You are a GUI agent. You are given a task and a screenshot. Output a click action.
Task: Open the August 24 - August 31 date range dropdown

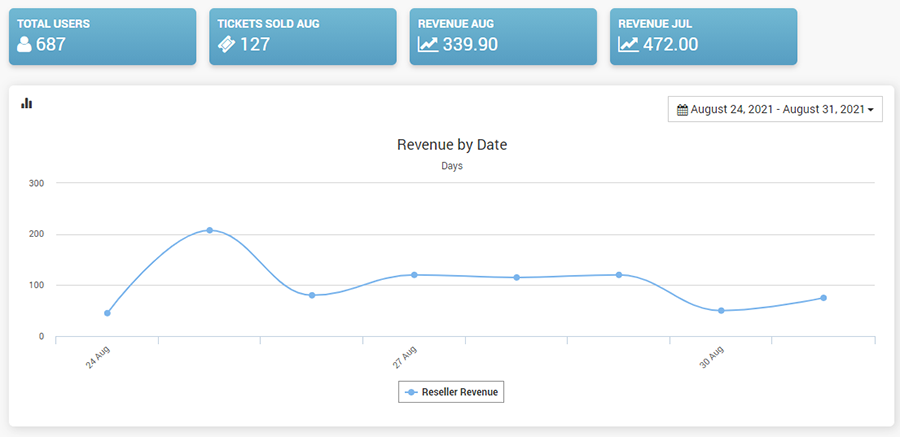click(774, 109)
